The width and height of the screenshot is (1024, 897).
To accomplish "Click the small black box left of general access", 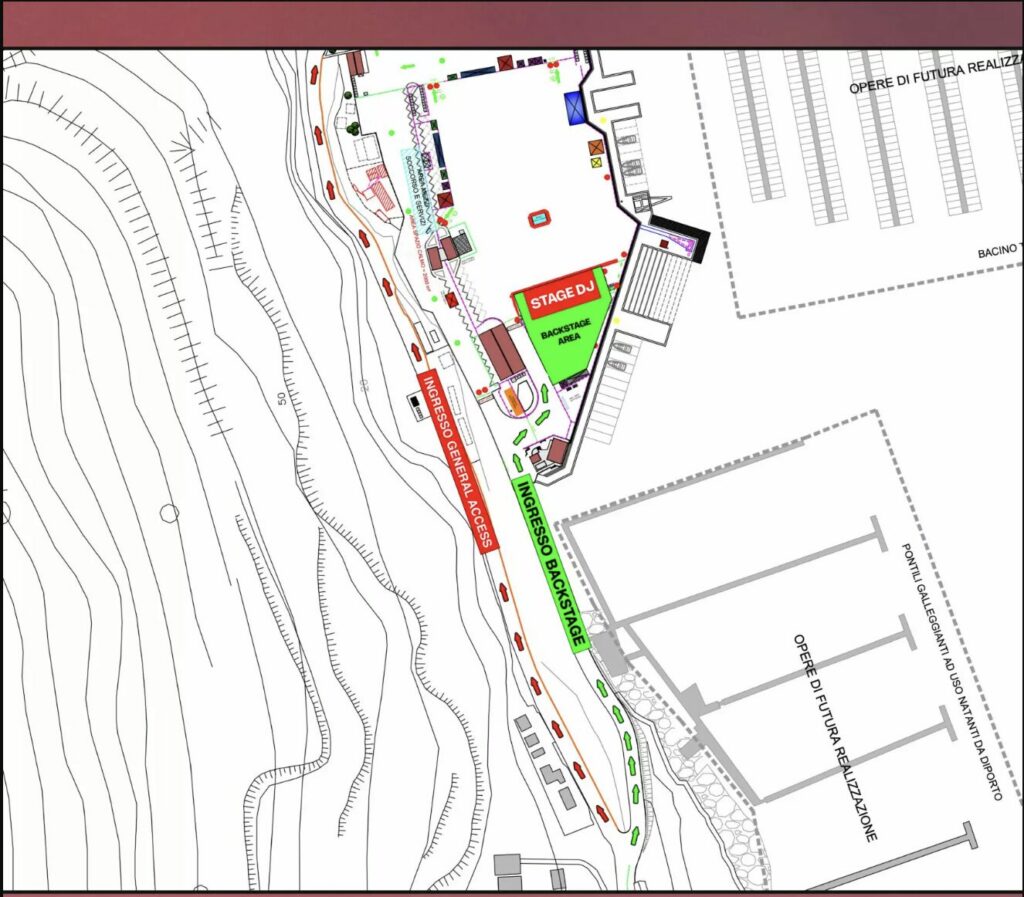I will click(x=416, y=402).
